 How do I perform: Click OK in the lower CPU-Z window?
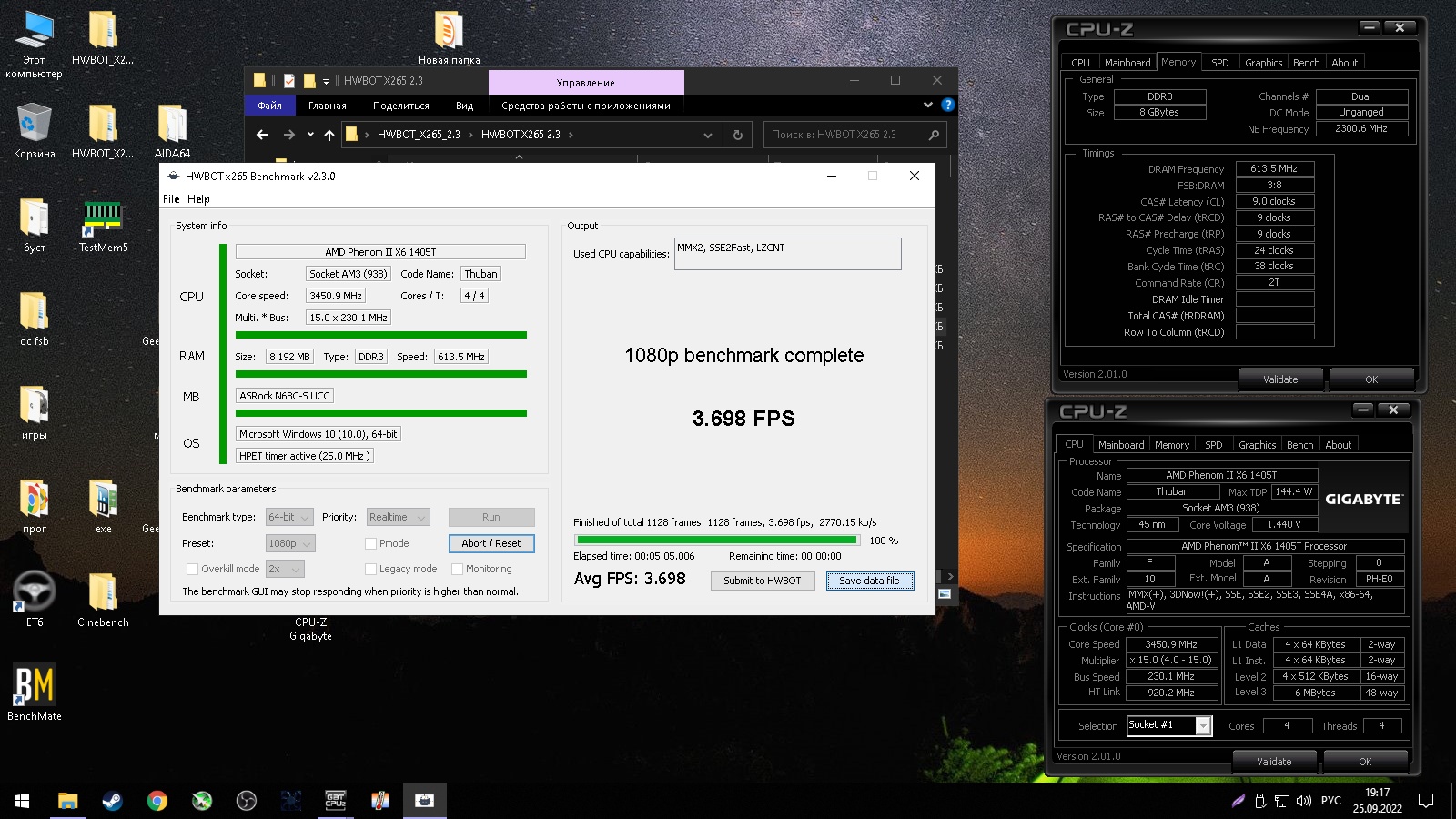(1365, 762)
